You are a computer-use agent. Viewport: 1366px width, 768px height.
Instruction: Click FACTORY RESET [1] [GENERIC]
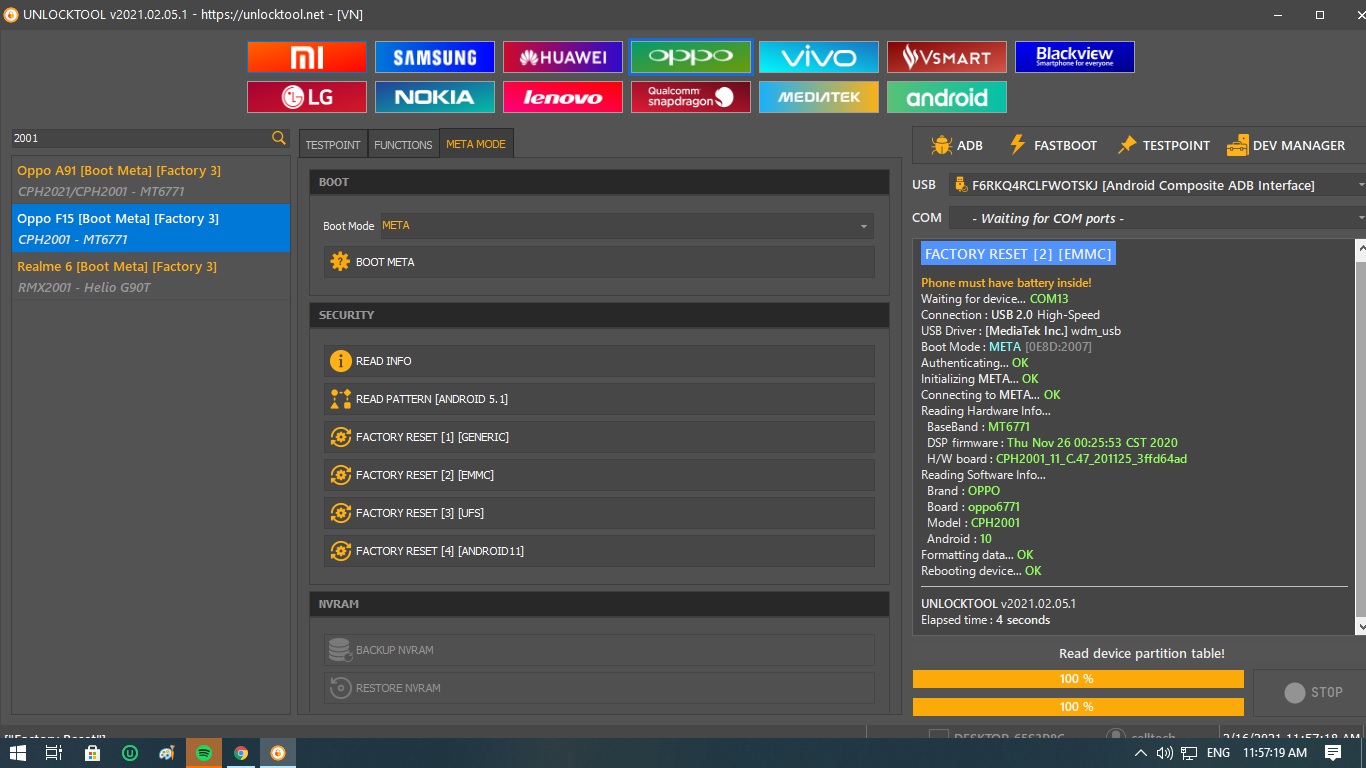(599, 437)
